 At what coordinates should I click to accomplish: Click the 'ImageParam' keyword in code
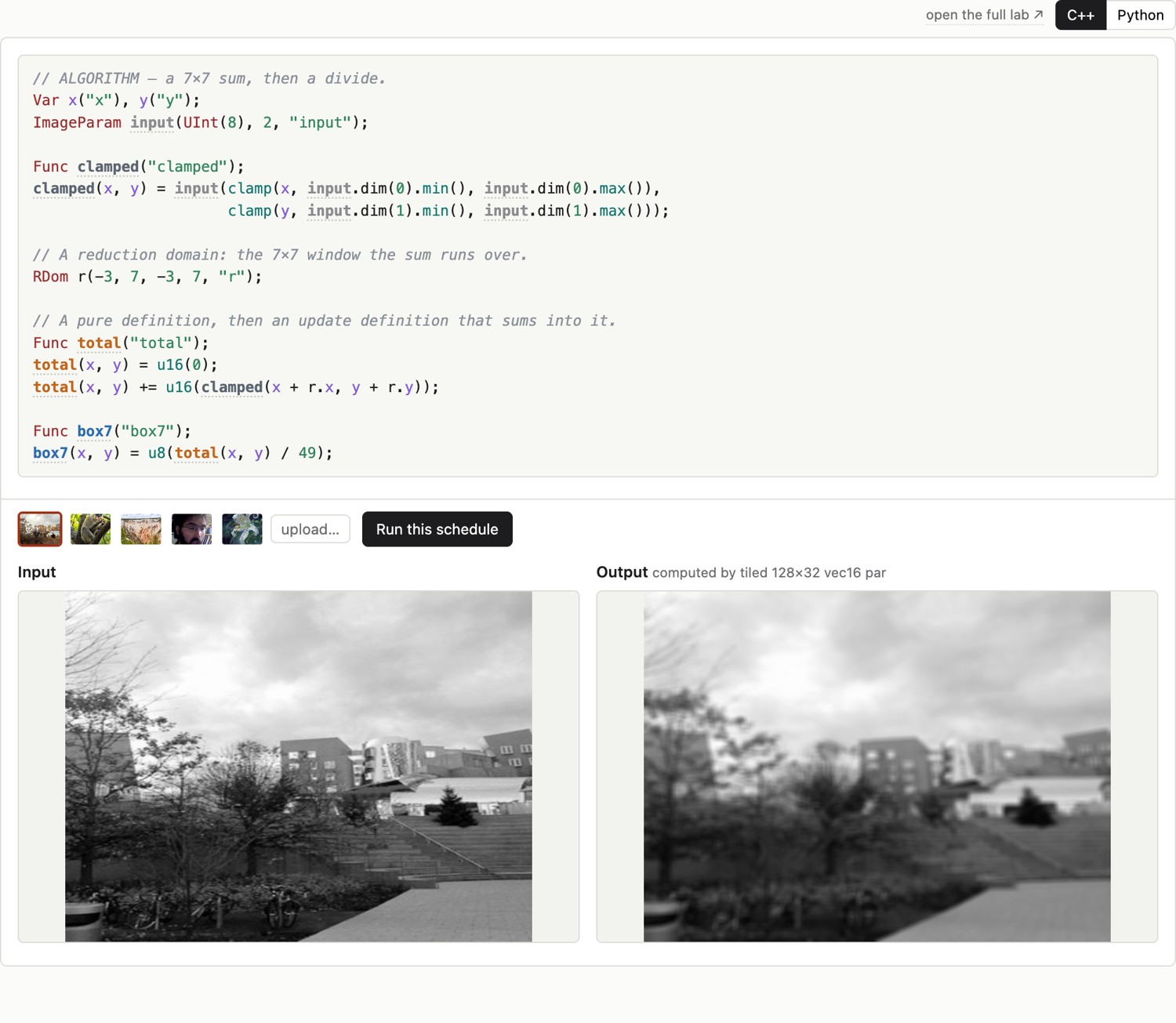coord(77,122)
